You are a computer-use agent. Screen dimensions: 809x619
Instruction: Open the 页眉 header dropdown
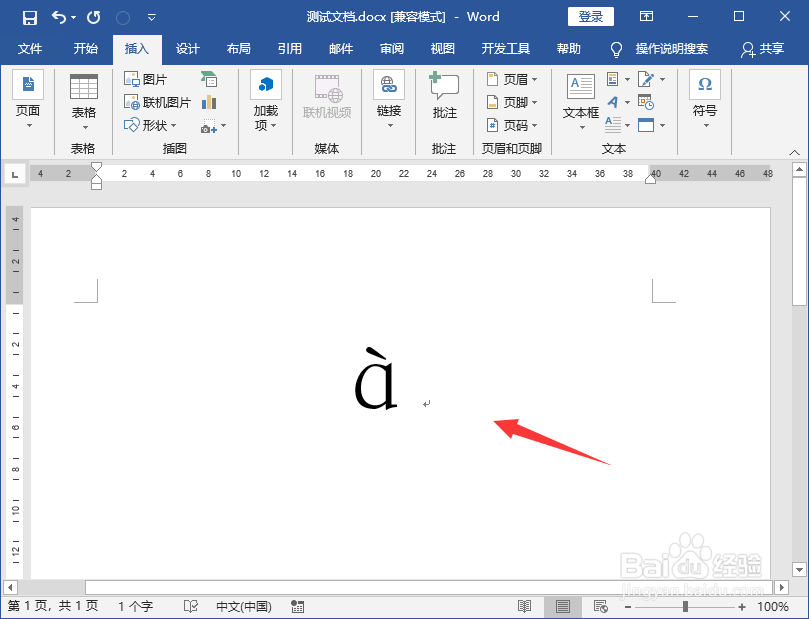[512, 79]
